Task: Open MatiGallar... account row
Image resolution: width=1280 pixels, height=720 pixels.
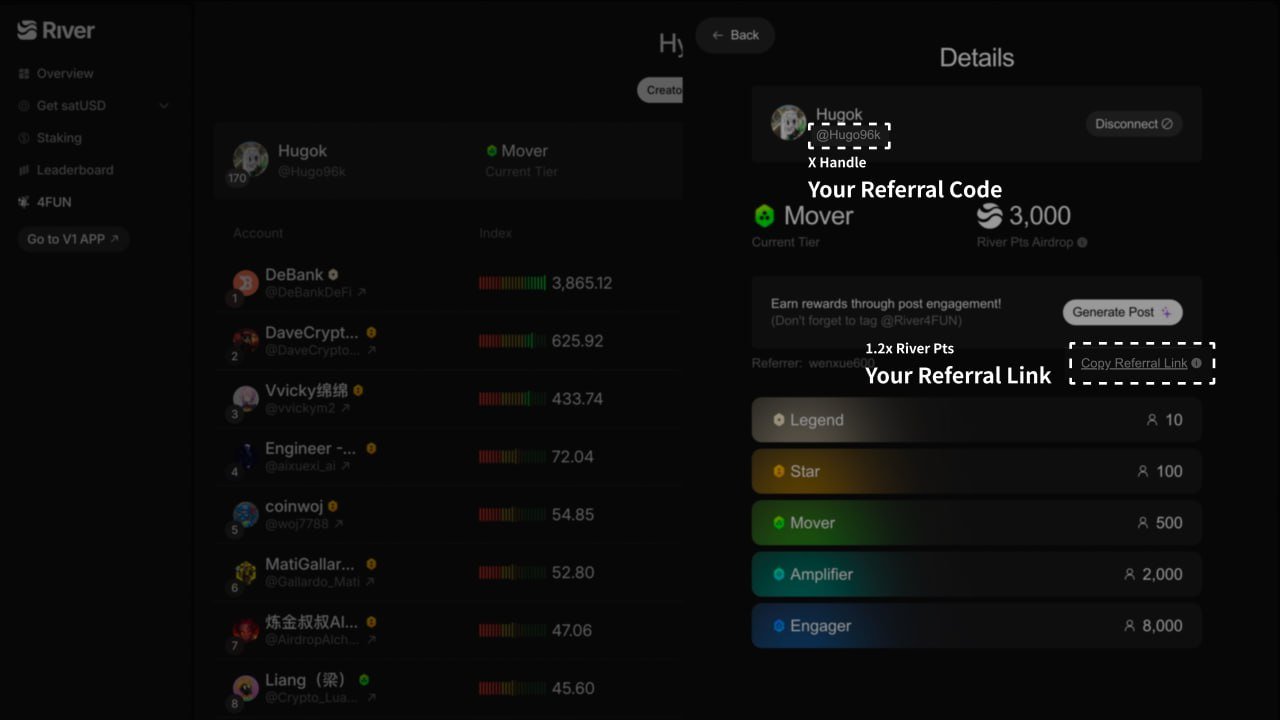Action: click(448, 573)
